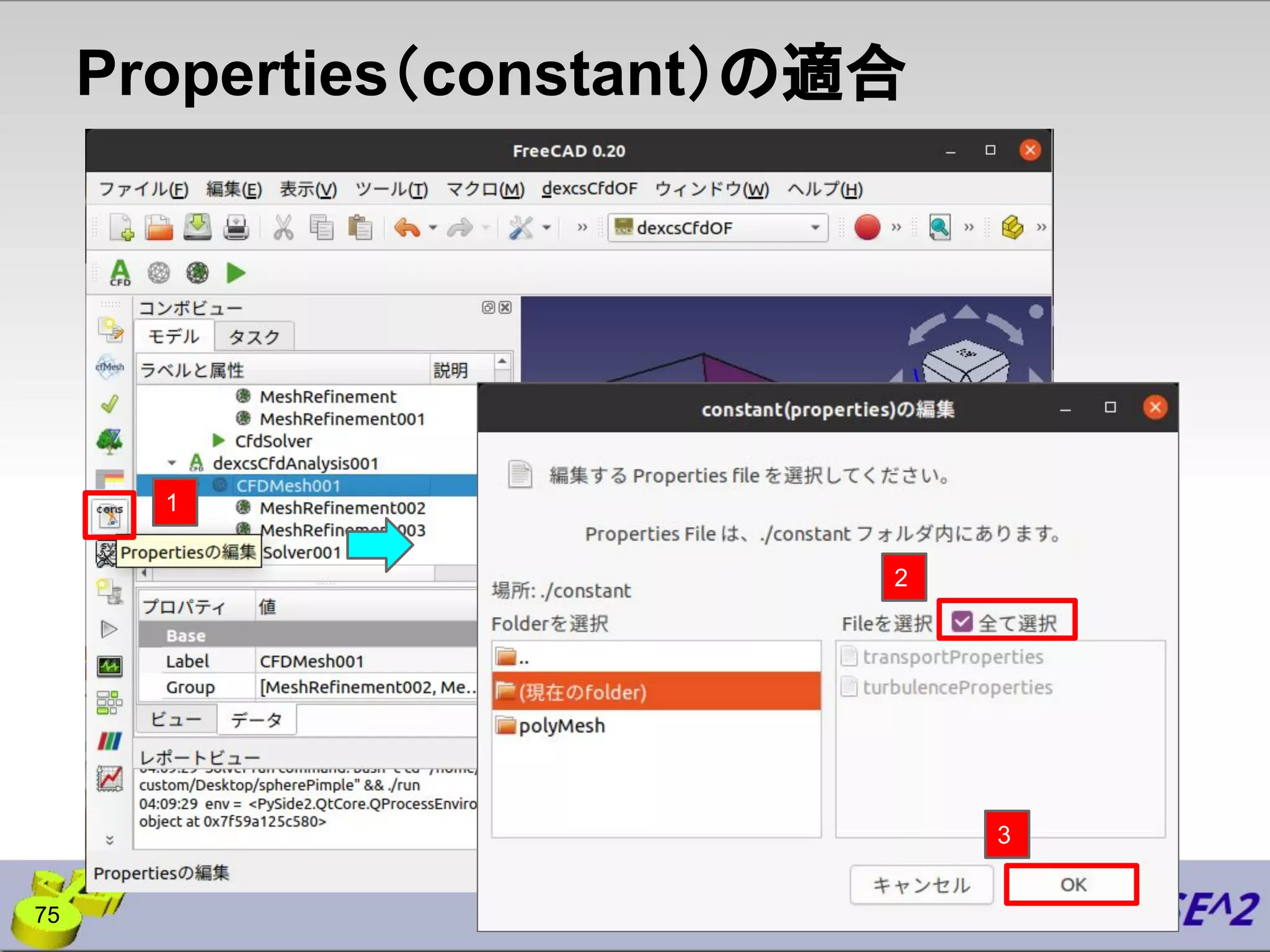This screenshot has height=952, width=1270.
Task: Click the green checkmark sidebar icon
Action: [110, 404]
